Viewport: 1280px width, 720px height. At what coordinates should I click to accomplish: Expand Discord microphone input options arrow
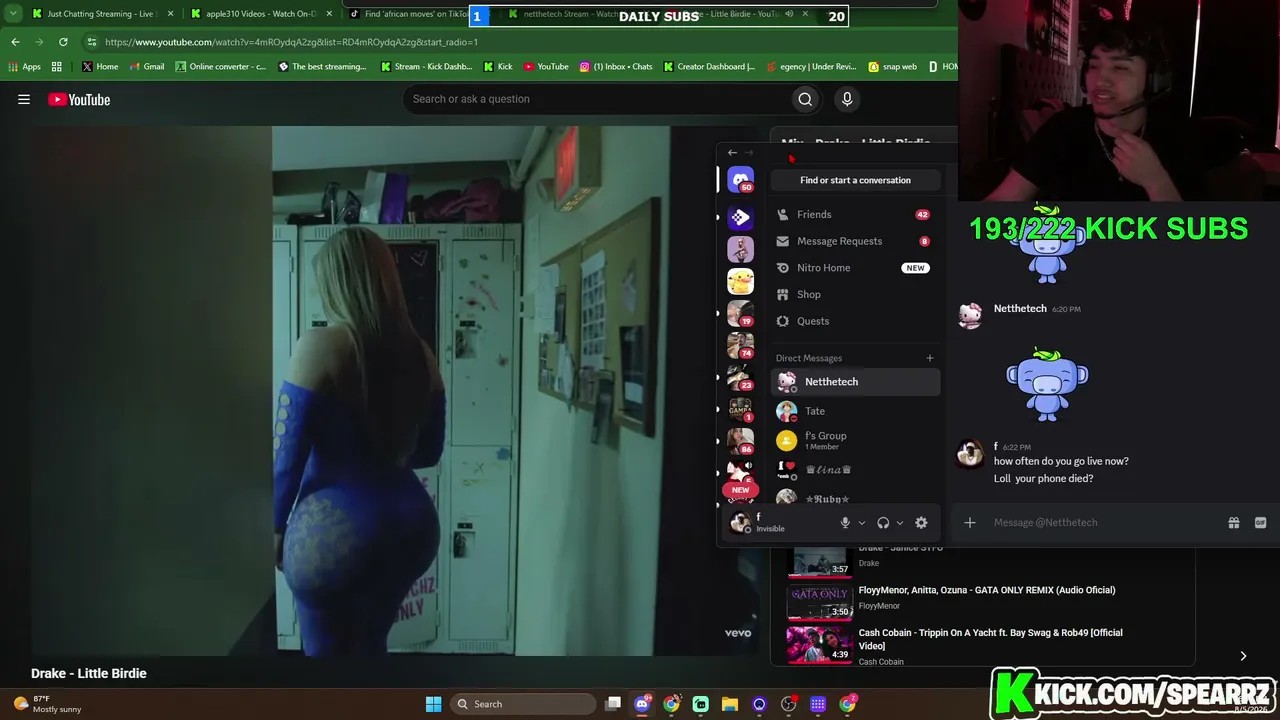pos(862,523)
